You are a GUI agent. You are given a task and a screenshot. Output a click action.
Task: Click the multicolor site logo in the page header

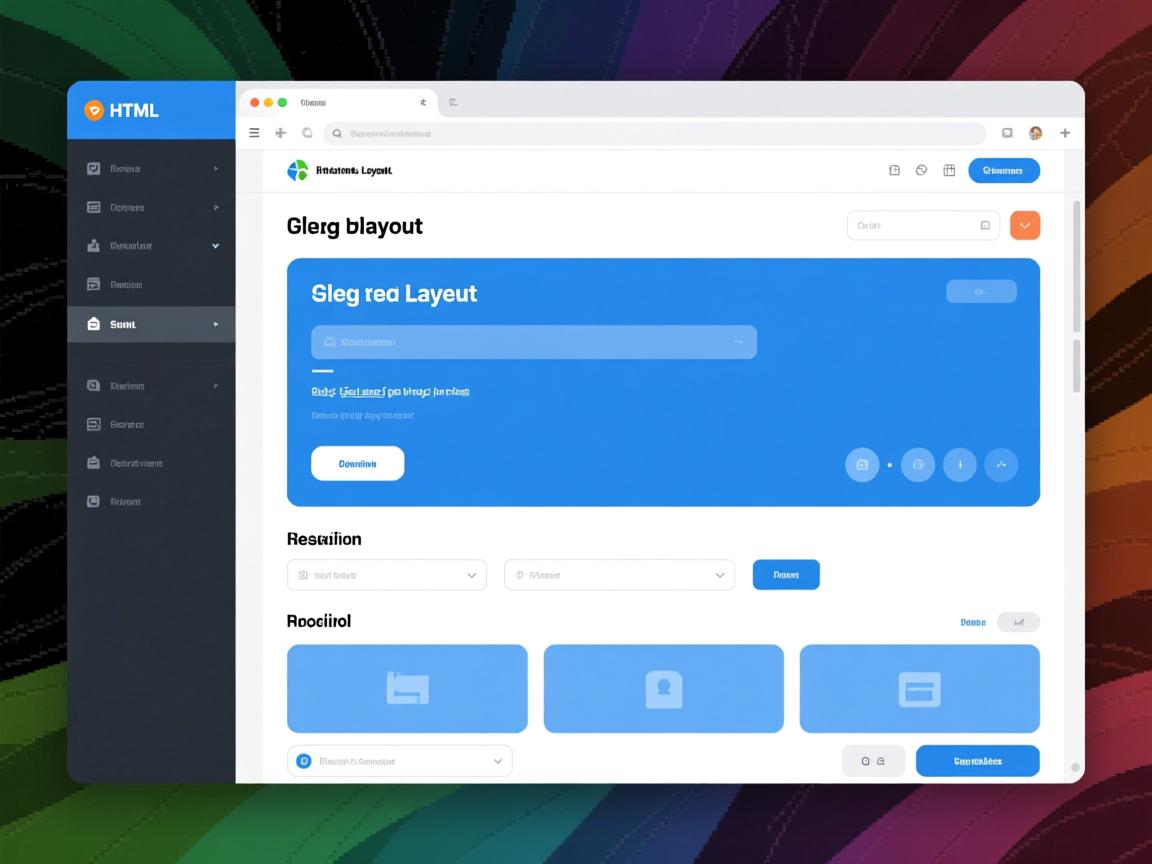[298, 171]
